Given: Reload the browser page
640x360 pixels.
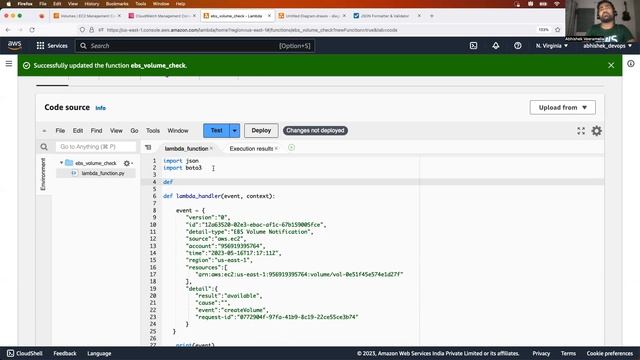Looking at the screenshot, I should pos(32,30).
